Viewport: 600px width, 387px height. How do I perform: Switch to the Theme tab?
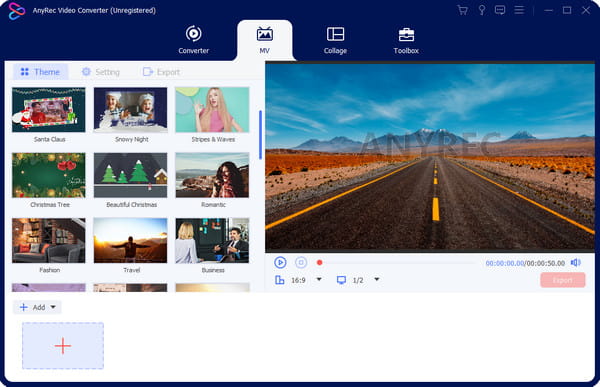[40, 72]
